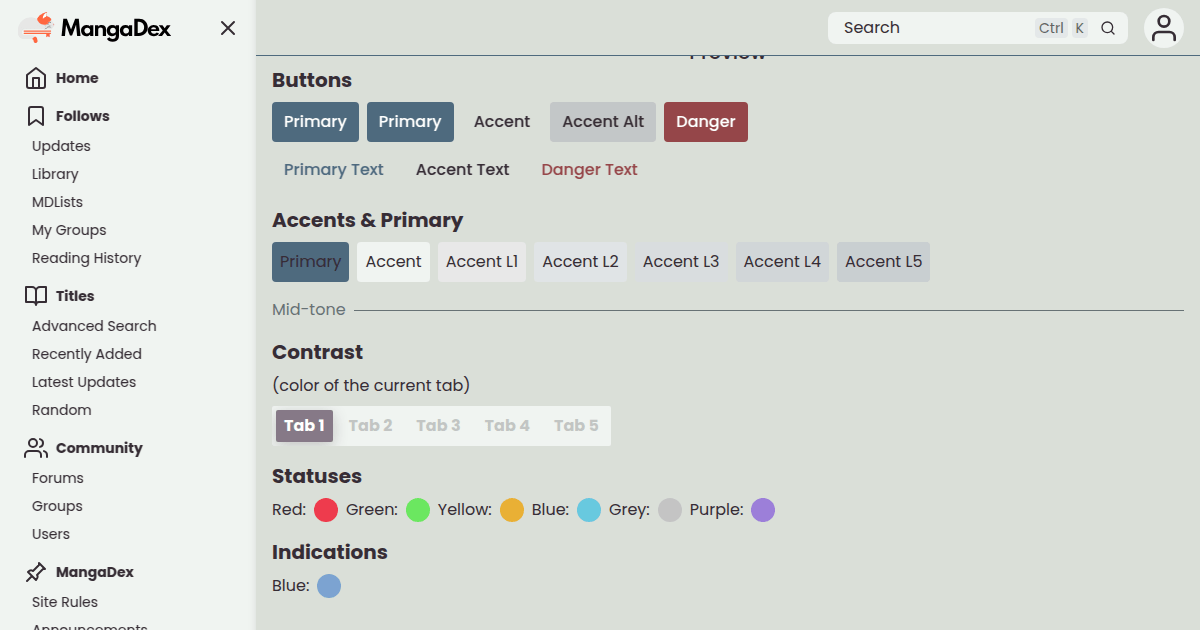Click the search magnifier icon

pos(1108,28)
